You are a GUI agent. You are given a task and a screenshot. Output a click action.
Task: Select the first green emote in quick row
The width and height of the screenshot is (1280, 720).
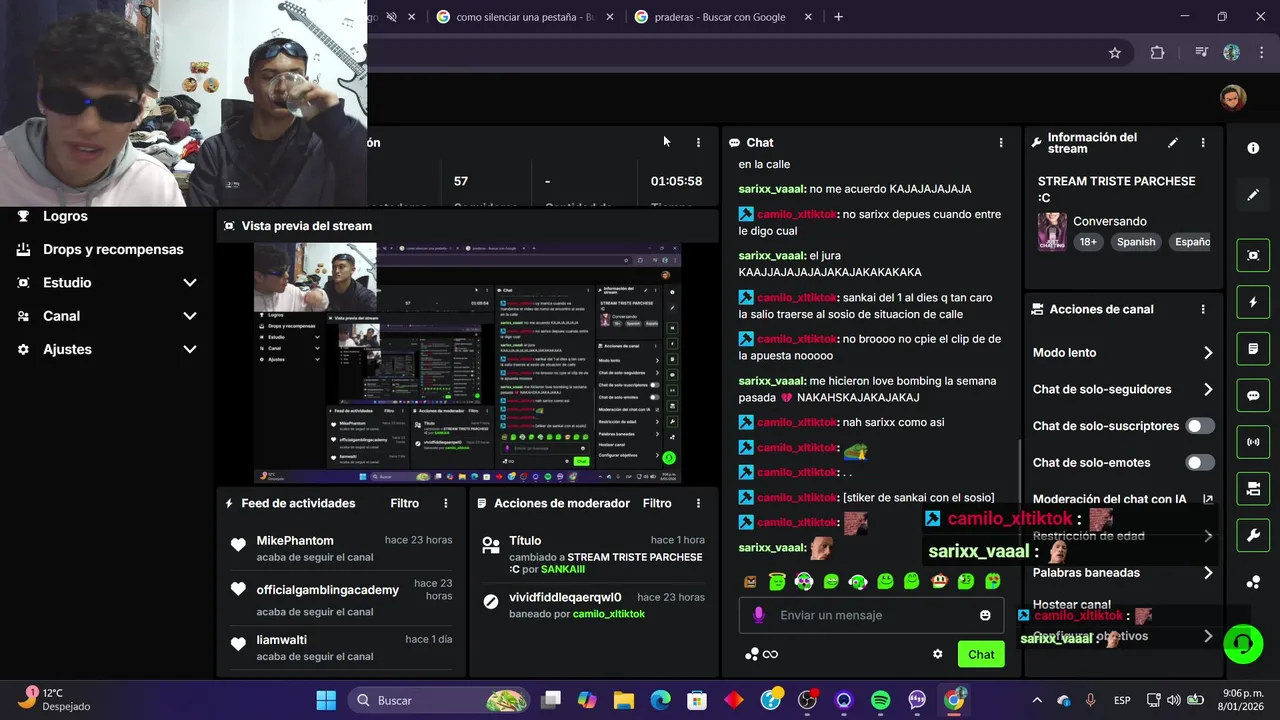[778, 581]
